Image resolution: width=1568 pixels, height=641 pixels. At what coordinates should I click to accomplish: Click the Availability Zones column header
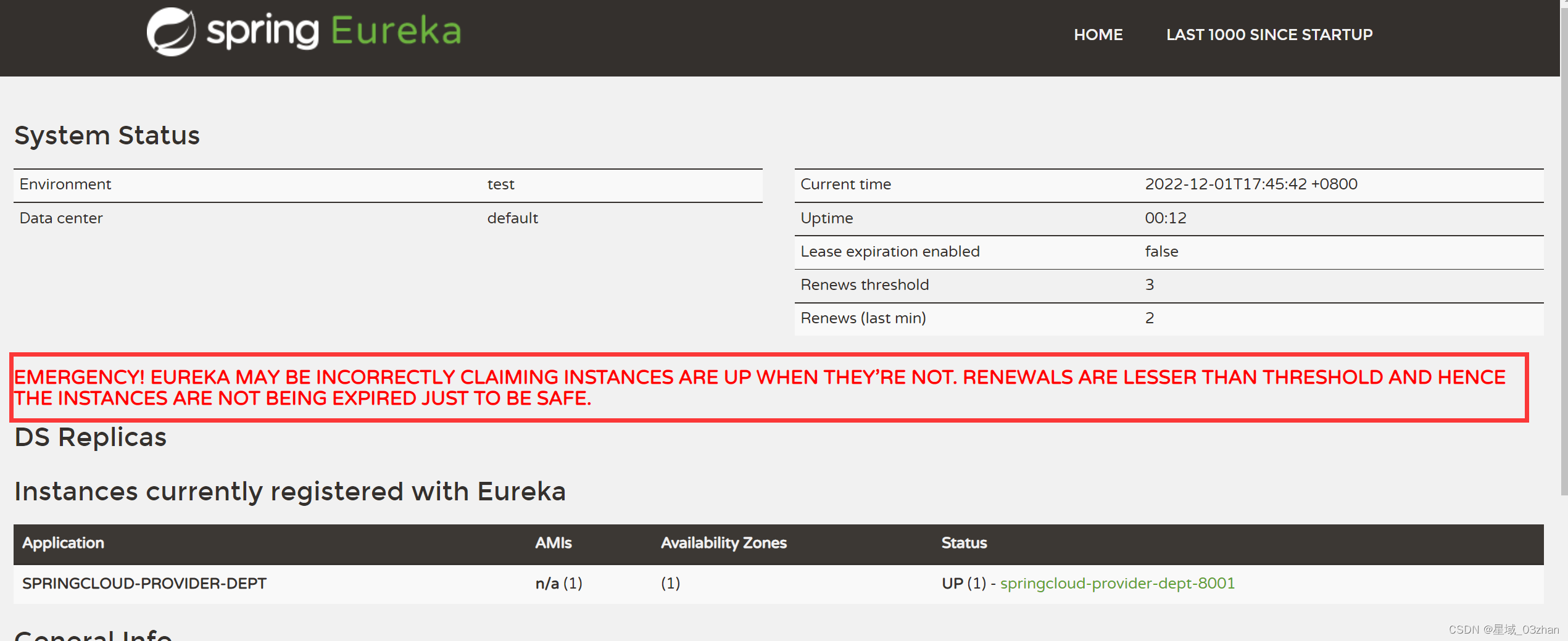click(x=723, y=543)
